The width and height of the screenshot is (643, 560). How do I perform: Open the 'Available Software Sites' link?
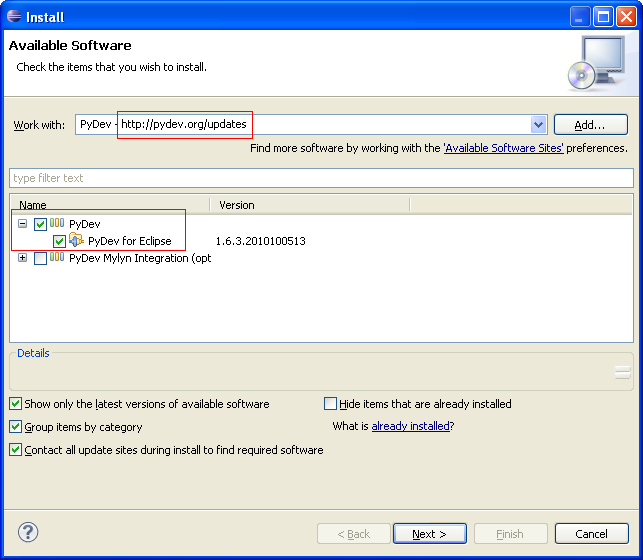click(x=504, y=148)
